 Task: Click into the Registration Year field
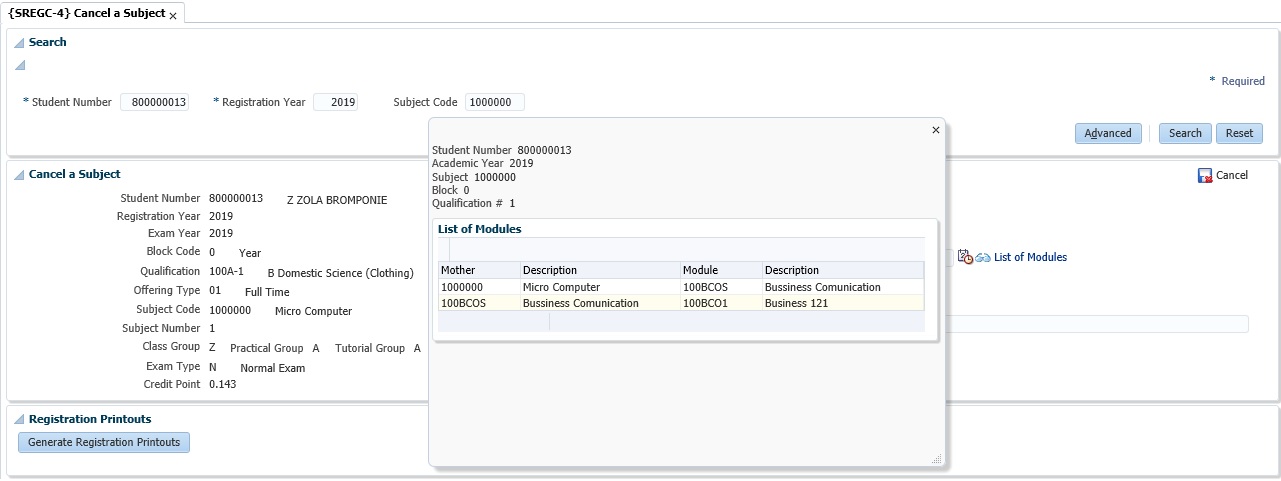335,102
